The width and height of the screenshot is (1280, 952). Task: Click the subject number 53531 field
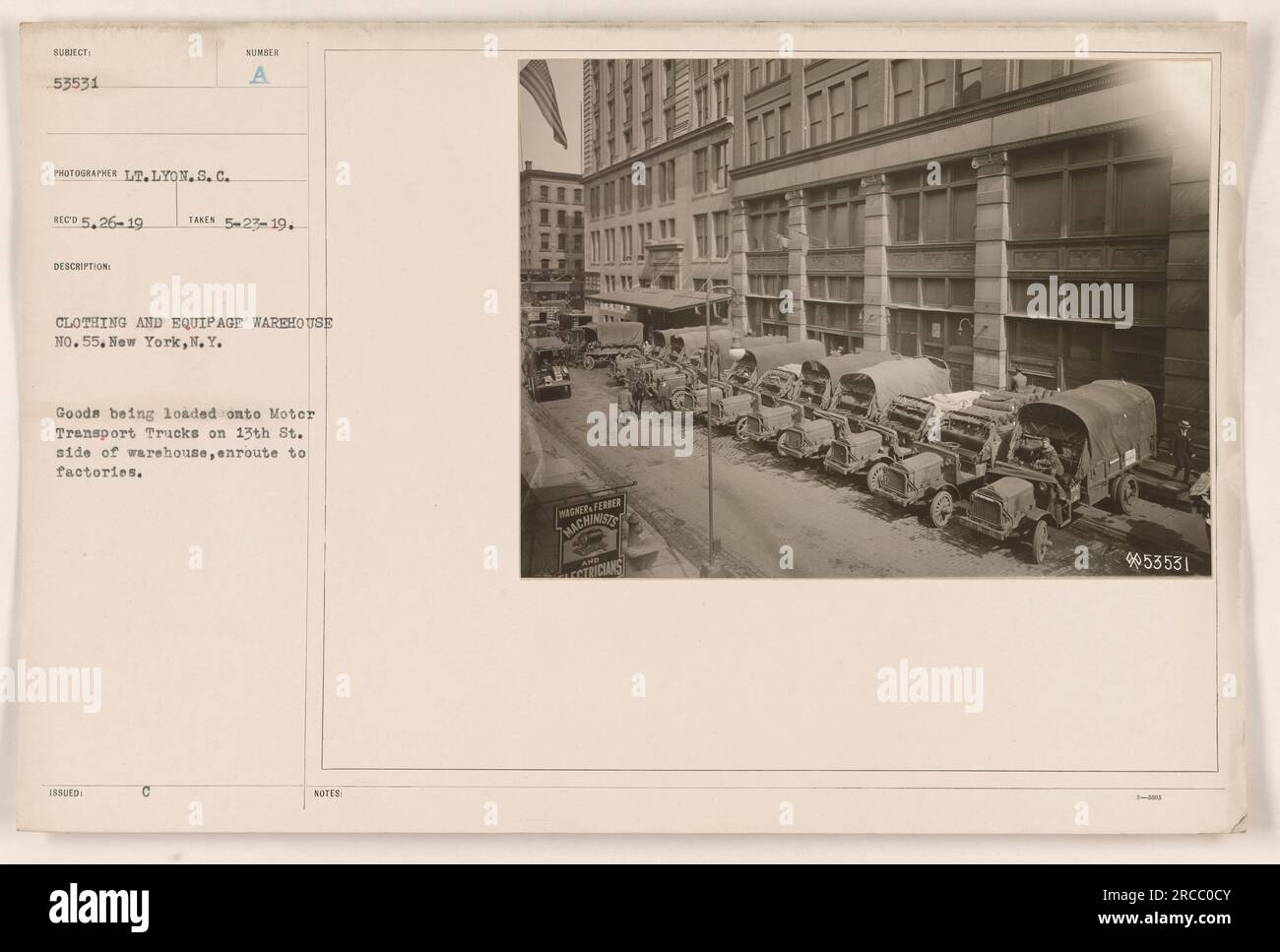(79, 82)
